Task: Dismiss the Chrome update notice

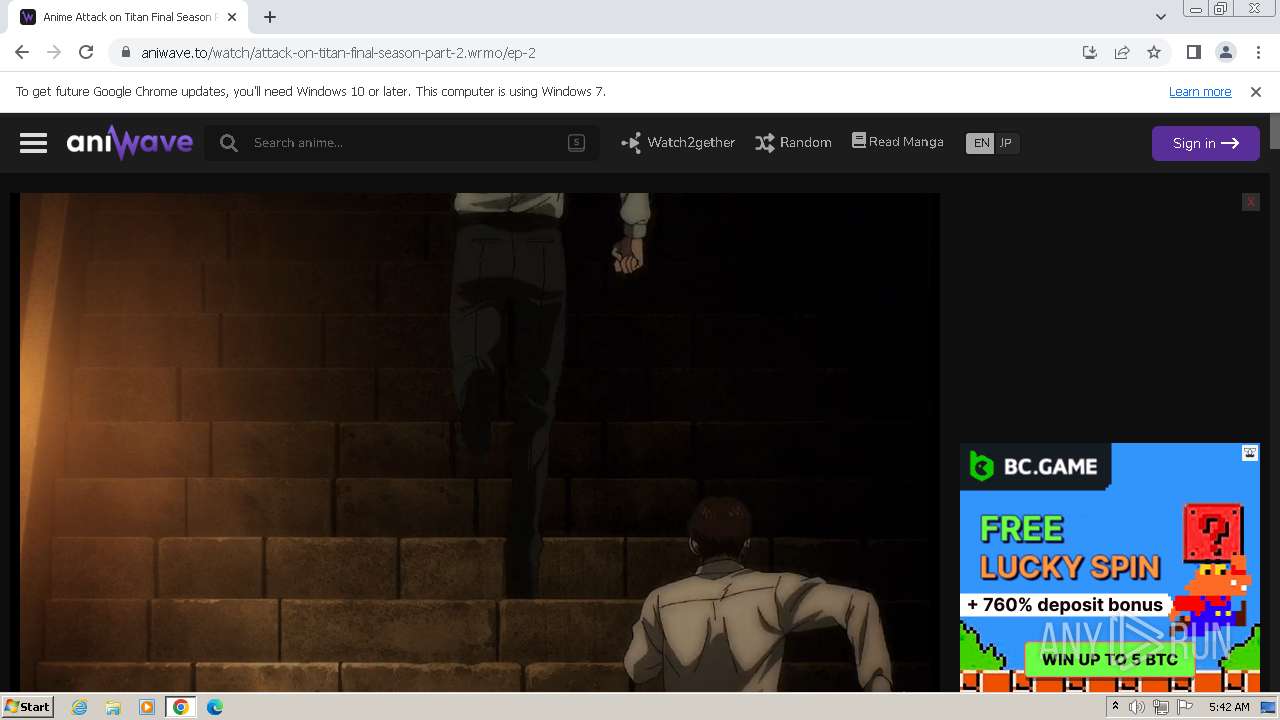Action: [x=1256, y=92]
